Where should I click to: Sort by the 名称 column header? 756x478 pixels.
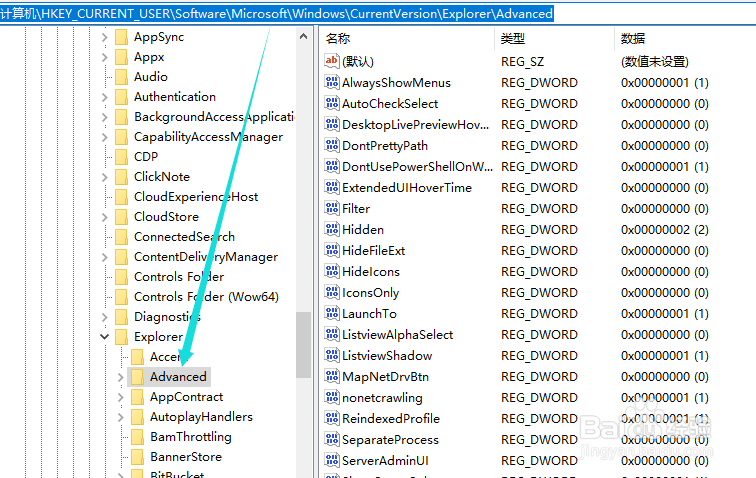tap(407, 39)
